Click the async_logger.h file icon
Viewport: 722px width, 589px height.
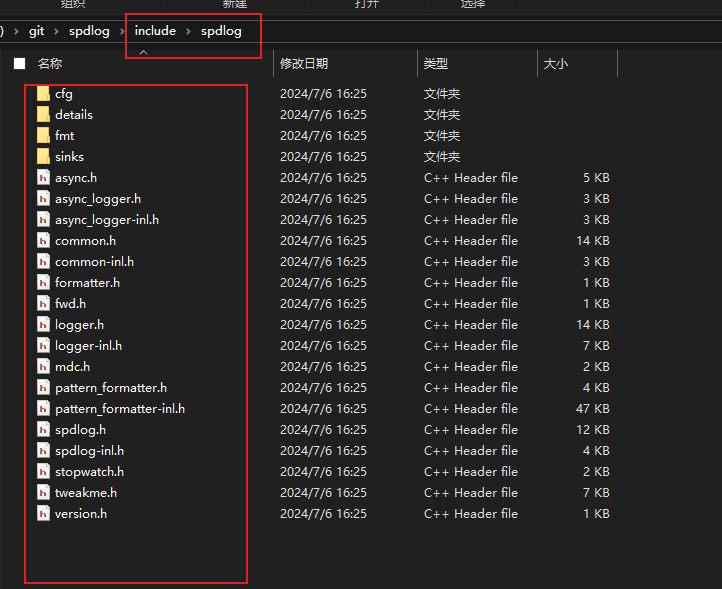coord(43,198)
